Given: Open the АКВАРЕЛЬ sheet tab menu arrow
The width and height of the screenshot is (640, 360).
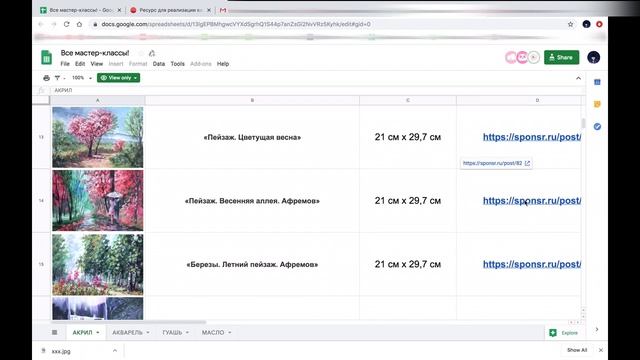Looking at the screenshot, I should (x=148, y=333).
